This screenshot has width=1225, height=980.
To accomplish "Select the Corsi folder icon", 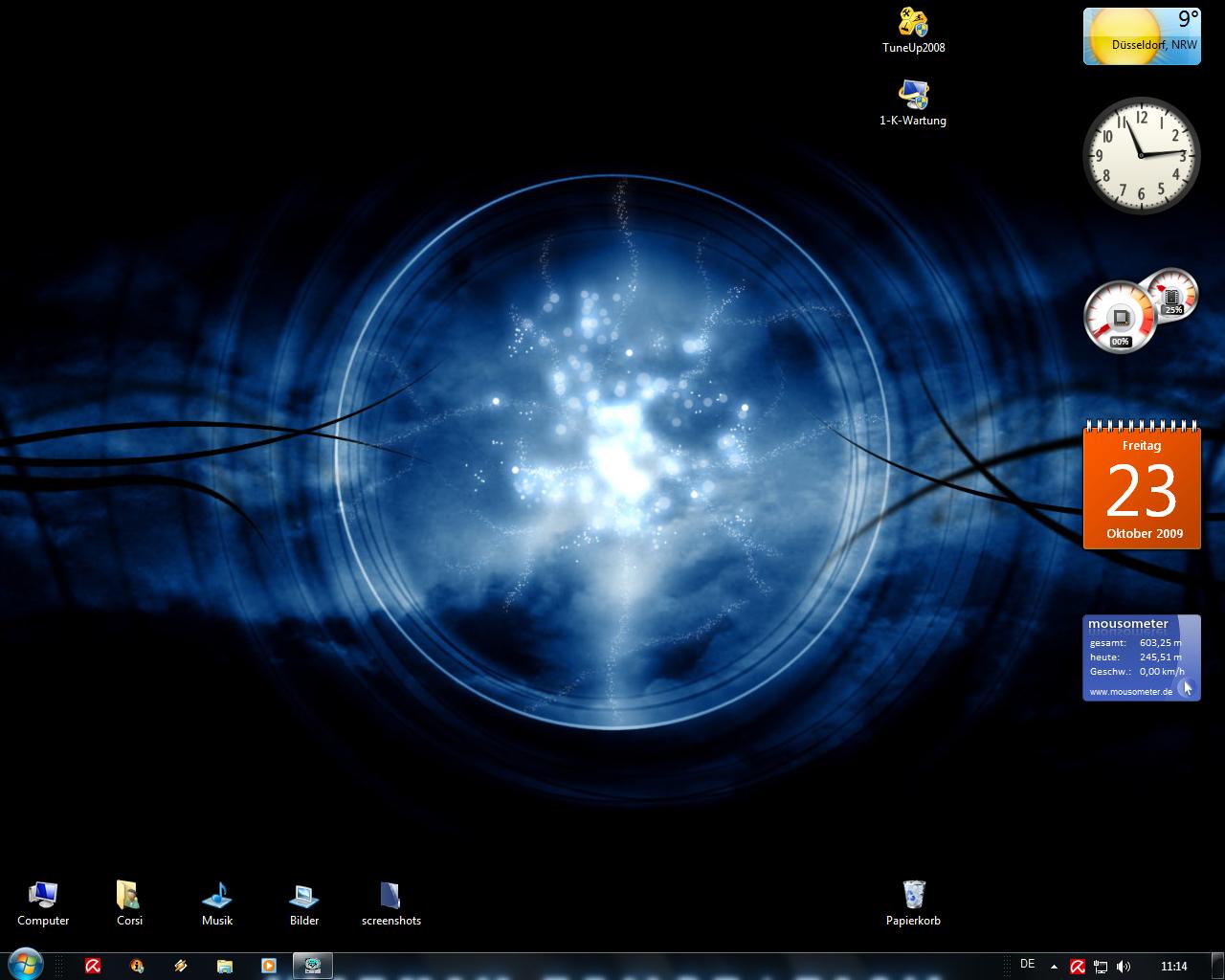I will click(129, 896).
